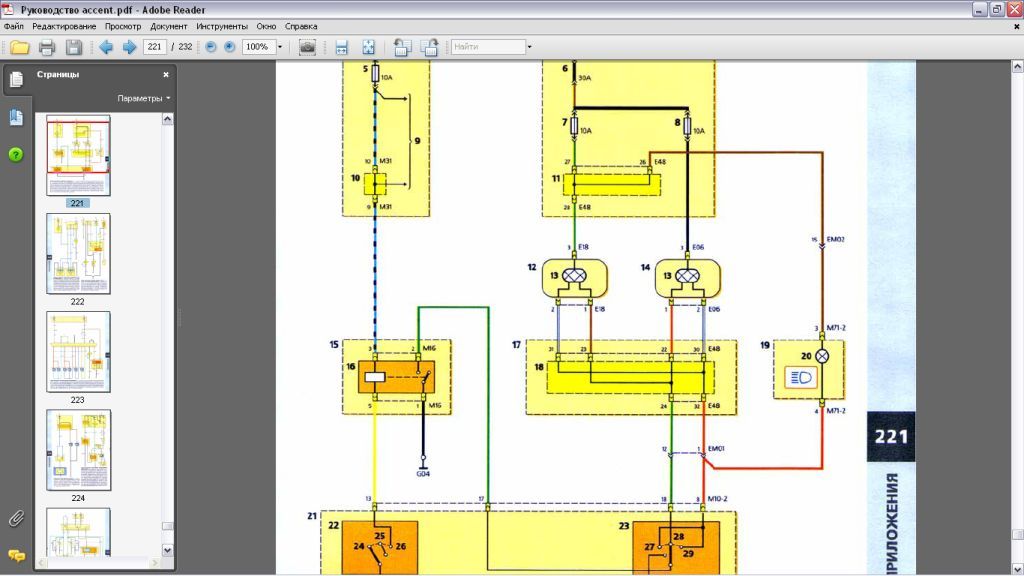
Task: Click the thumbnail panel scroll-up arrow
Action: [168, 120]
